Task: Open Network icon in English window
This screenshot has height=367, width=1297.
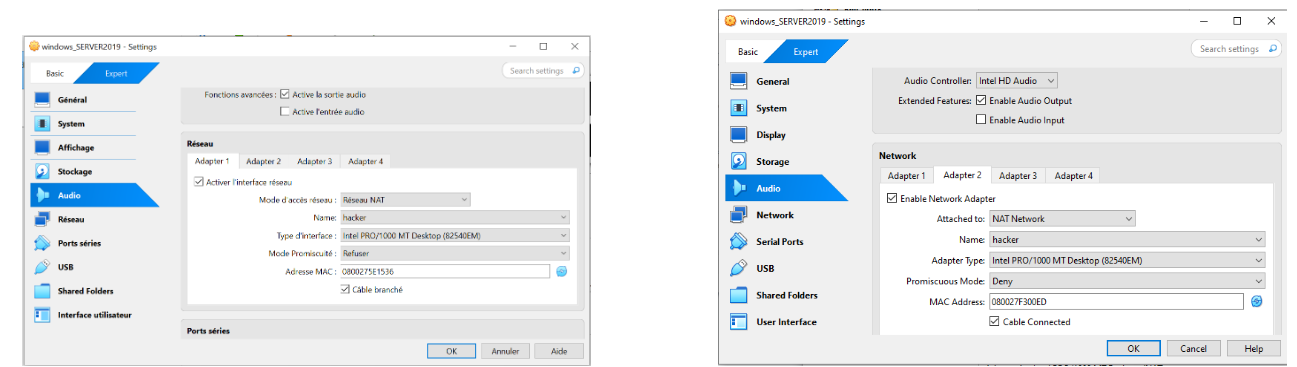Action: (x=739, y=215)
